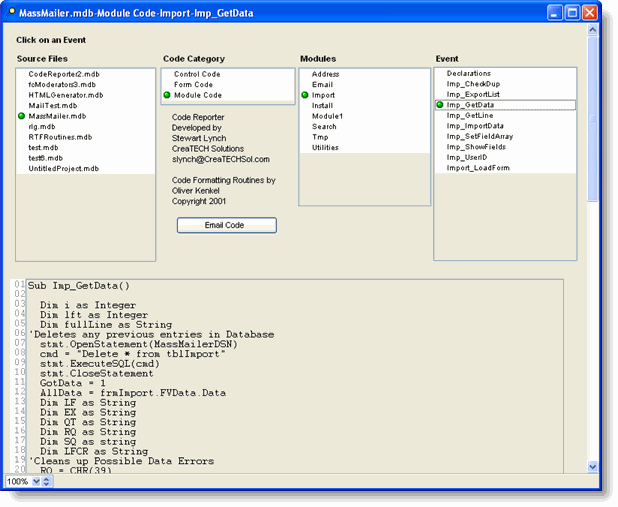Select HTMLGenerator.mdb source file
618x507 pixels.
[x=64, y=95]
